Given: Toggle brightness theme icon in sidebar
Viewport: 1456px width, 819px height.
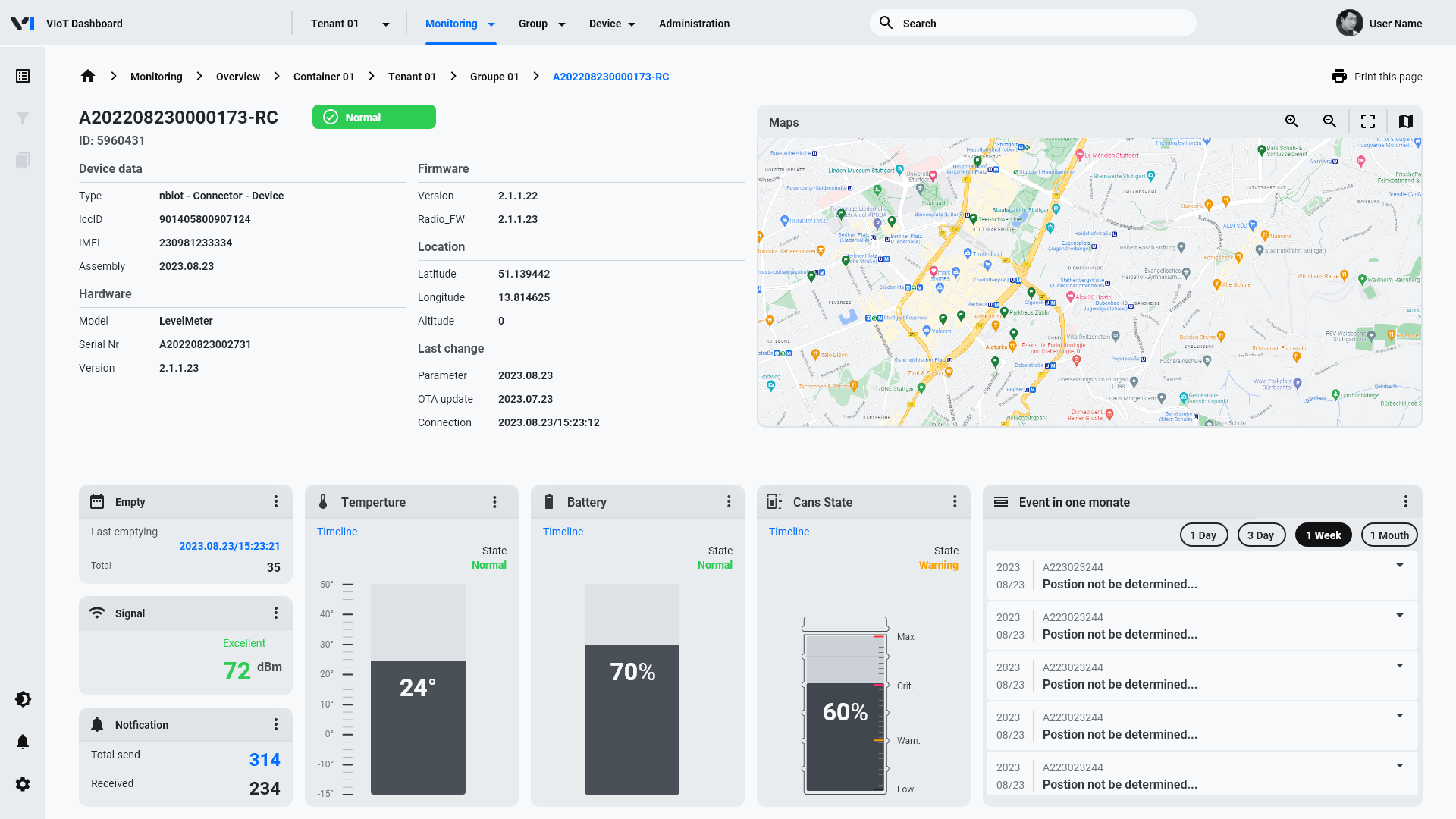Looking at the screenshot, I should [x=23, y=699].
